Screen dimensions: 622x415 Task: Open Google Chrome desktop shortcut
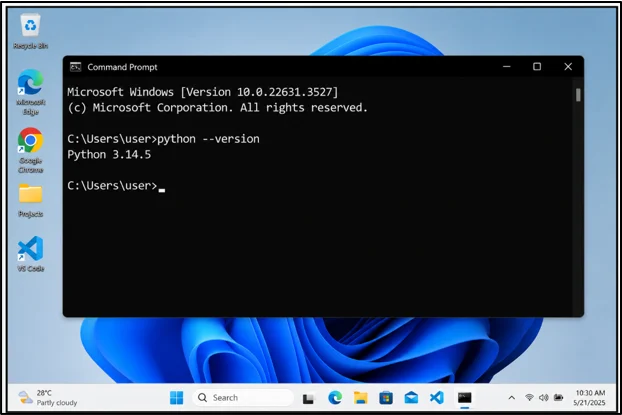point(31,150)
